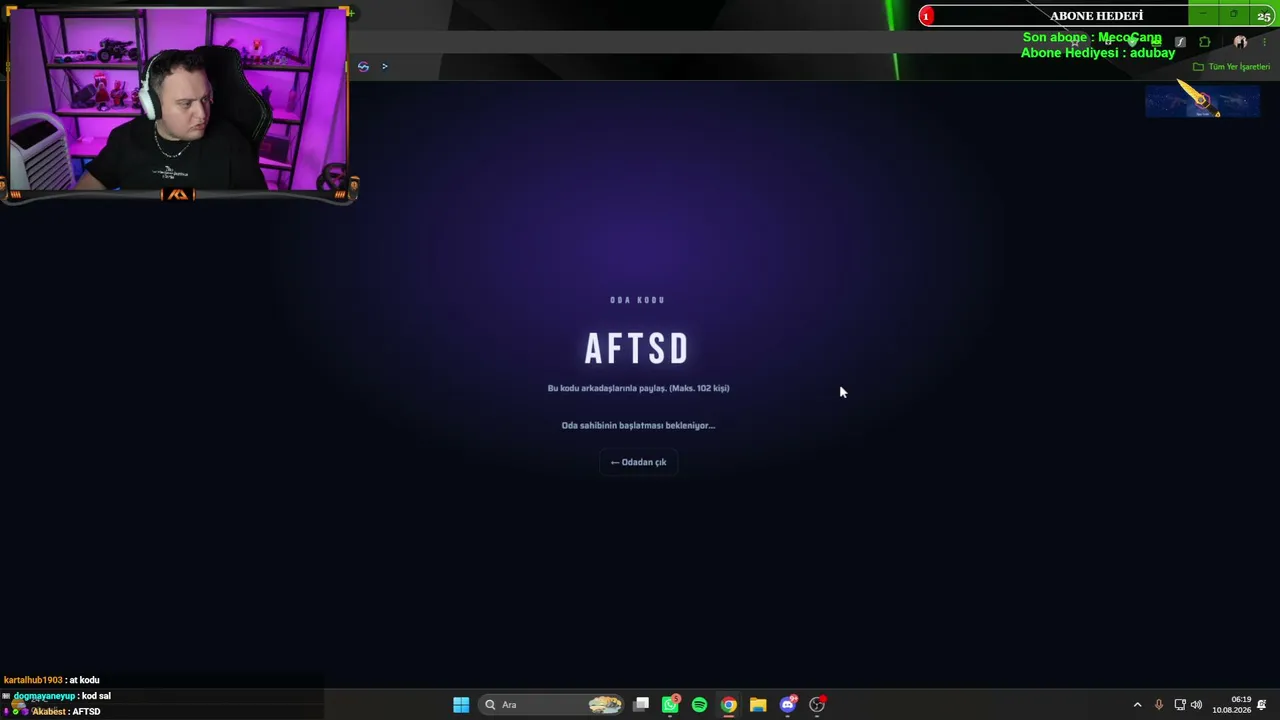Click the second bookmark bar arrow icon
Viewport: 1280px width, 720px height.
(x=384, y=67)
